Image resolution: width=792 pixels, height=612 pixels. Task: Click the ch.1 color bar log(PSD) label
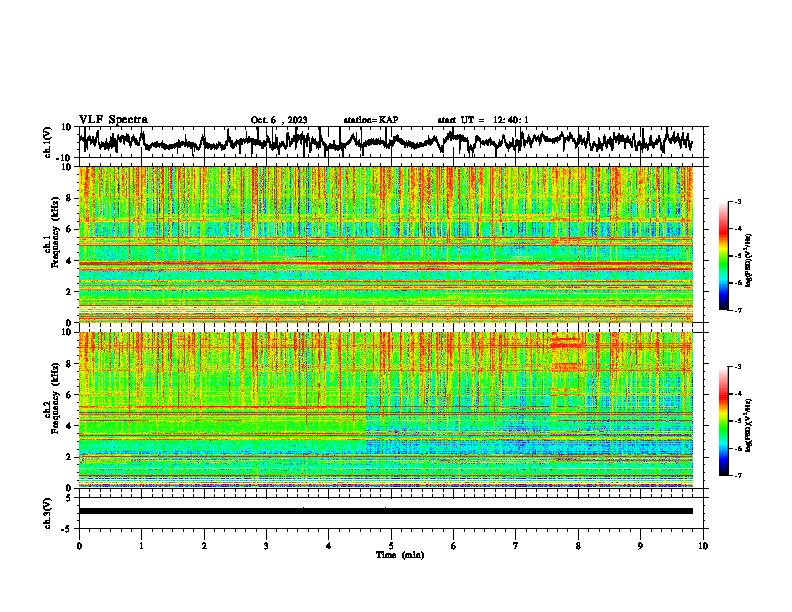[749, 261]
